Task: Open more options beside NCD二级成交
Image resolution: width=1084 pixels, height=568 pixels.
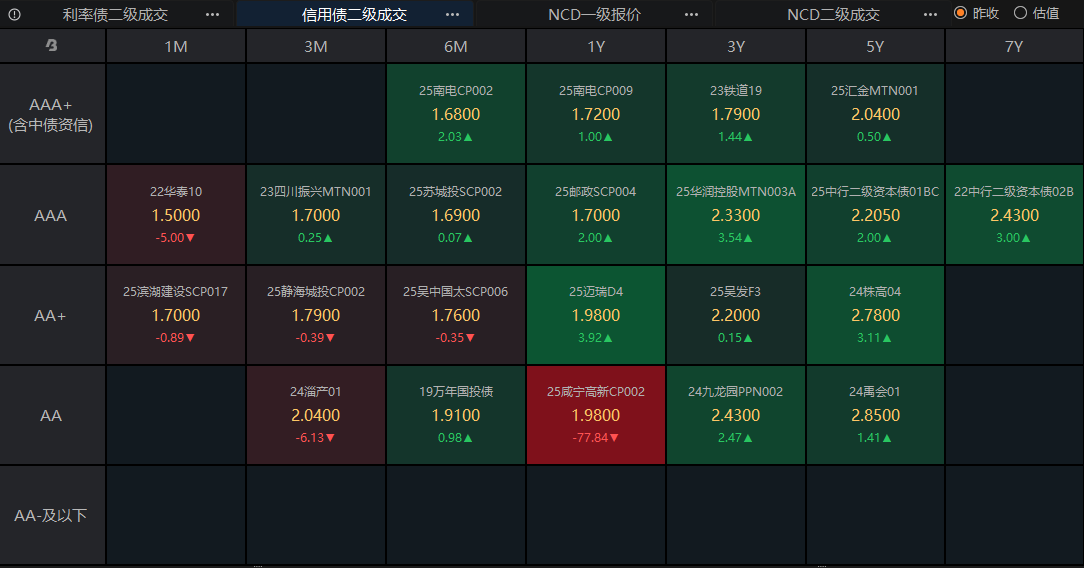Action: point(930,14)
